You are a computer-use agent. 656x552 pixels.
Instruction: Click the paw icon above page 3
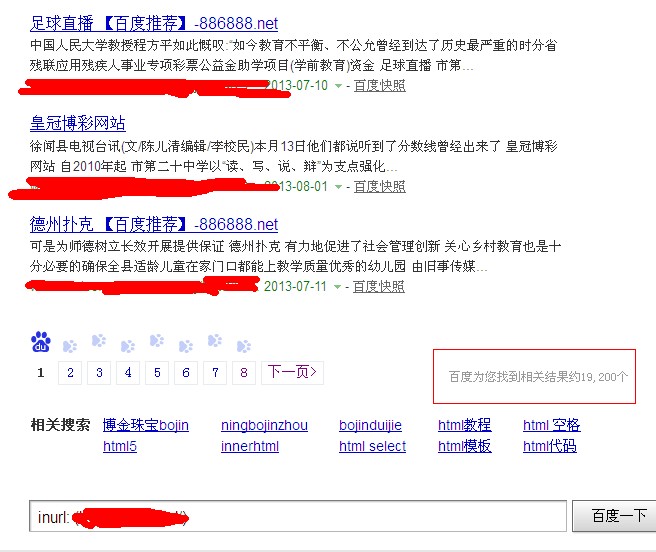click(99, 341)
